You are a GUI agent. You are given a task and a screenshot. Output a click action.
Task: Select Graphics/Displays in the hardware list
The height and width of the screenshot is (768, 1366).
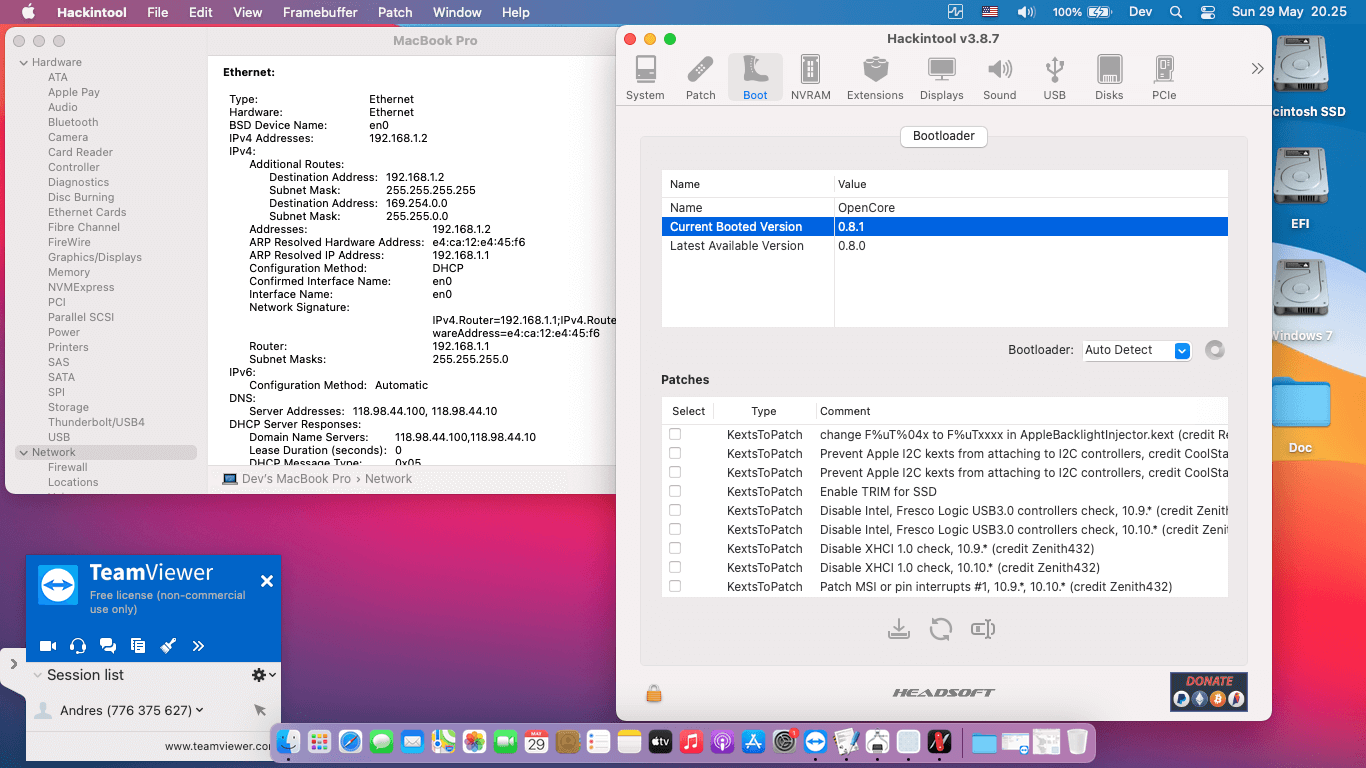(95, 257)
